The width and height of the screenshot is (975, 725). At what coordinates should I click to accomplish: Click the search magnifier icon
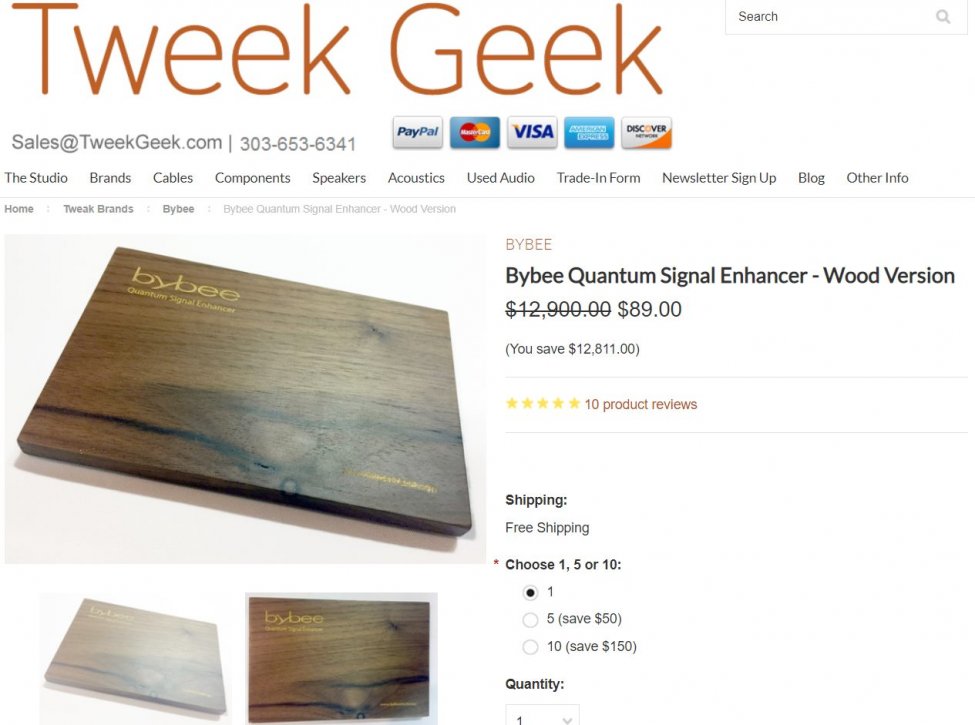pyautogui.click(x=943, y=17)
